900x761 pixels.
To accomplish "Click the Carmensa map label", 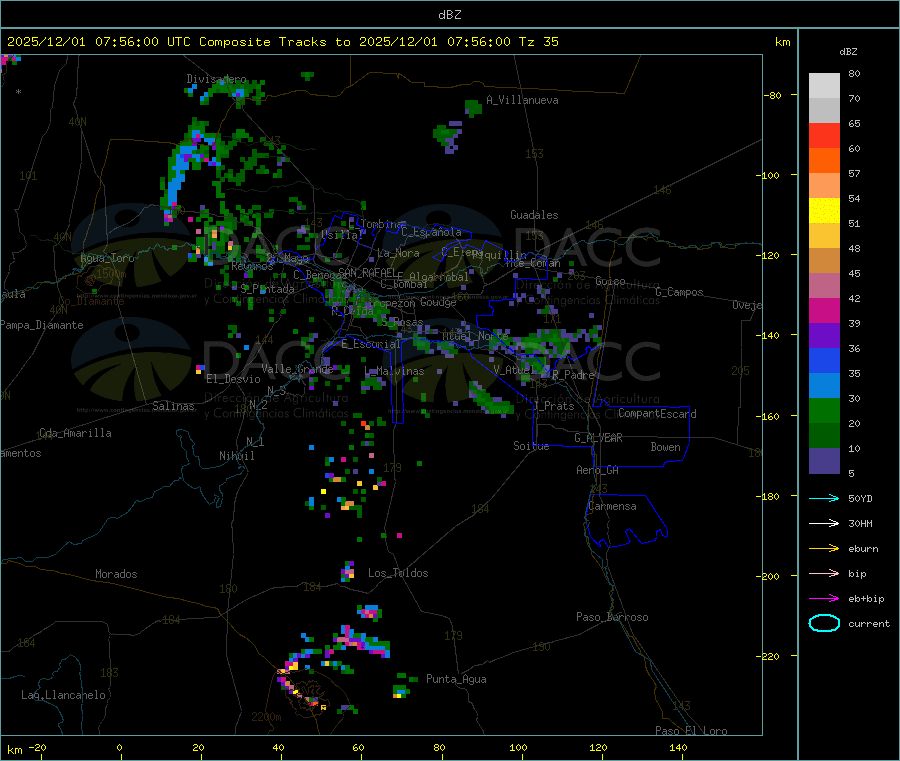I will click(612, 506).
